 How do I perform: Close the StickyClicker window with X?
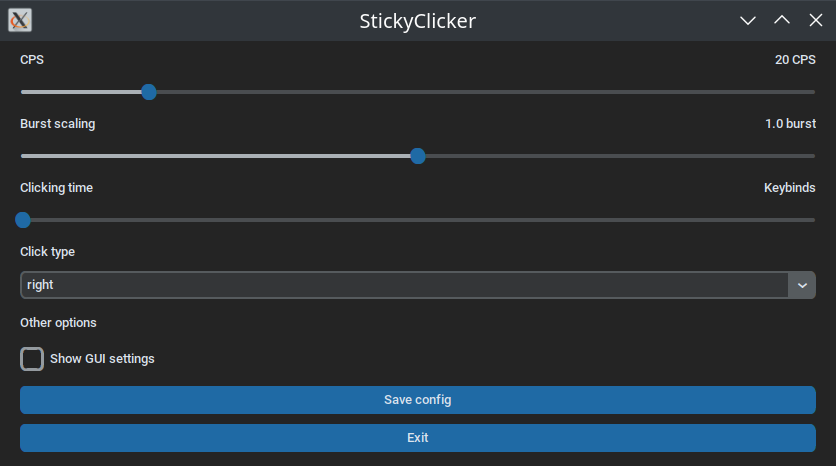point(816,20)
